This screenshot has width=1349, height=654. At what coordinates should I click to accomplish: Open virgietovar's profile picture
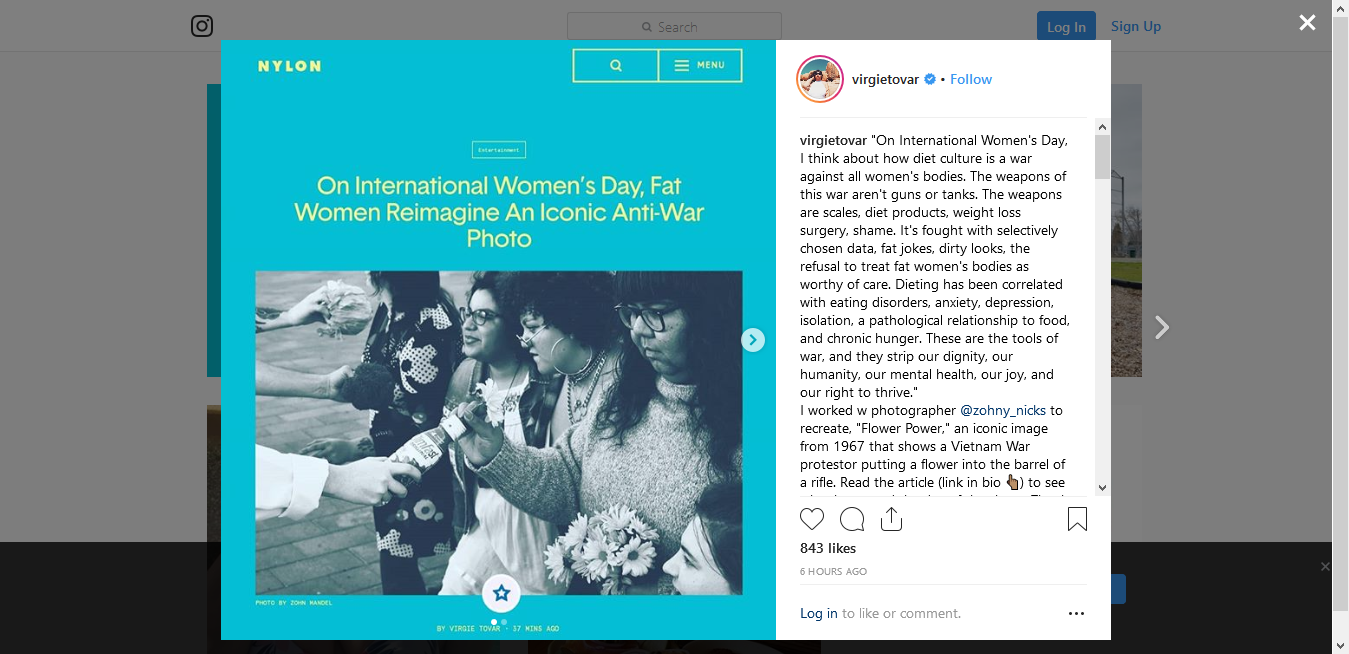click(820, 79)
